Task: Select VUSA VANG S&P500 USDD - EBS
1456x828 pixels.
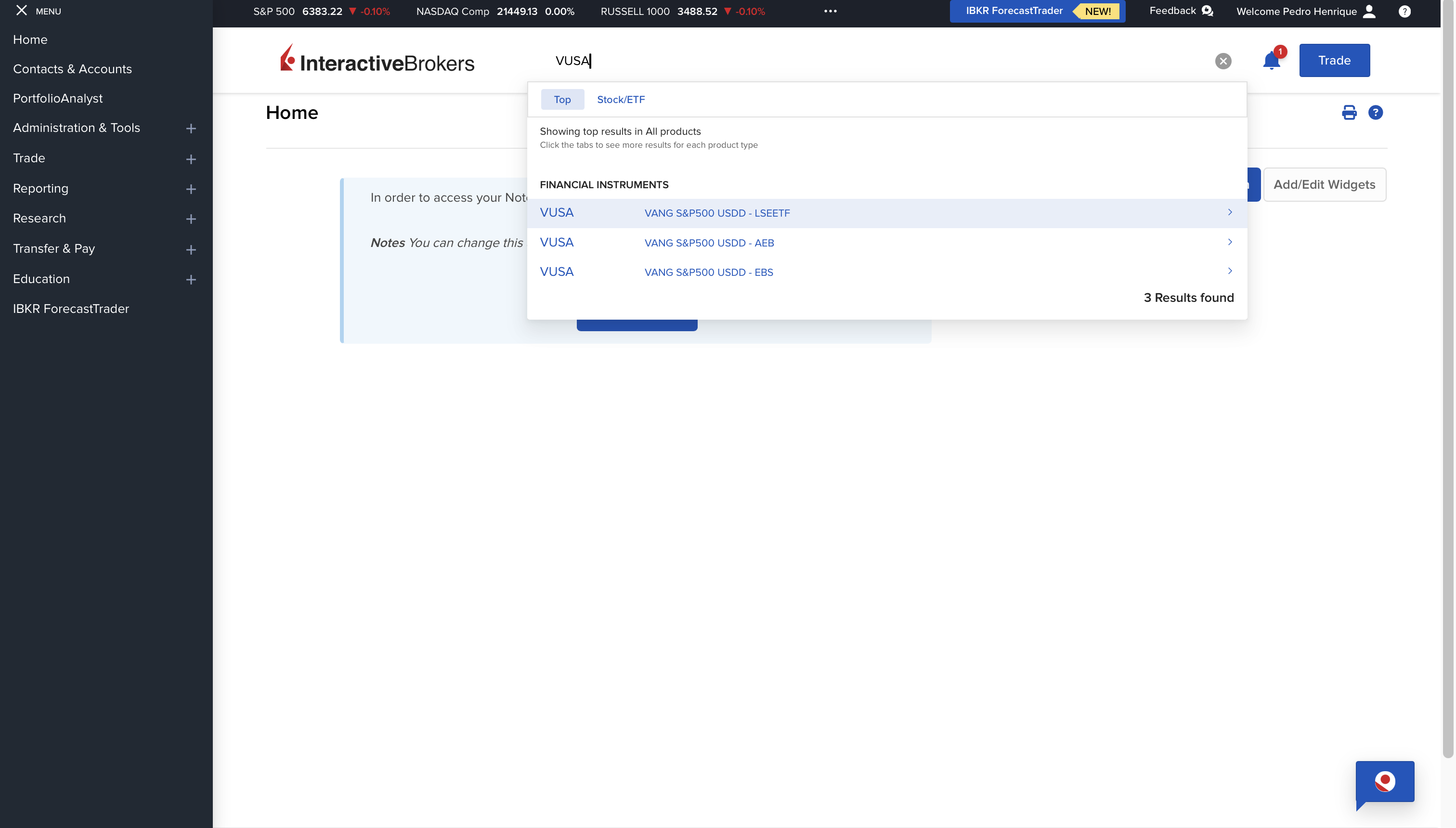Action: pyautogui.click(x=887, y=272)
